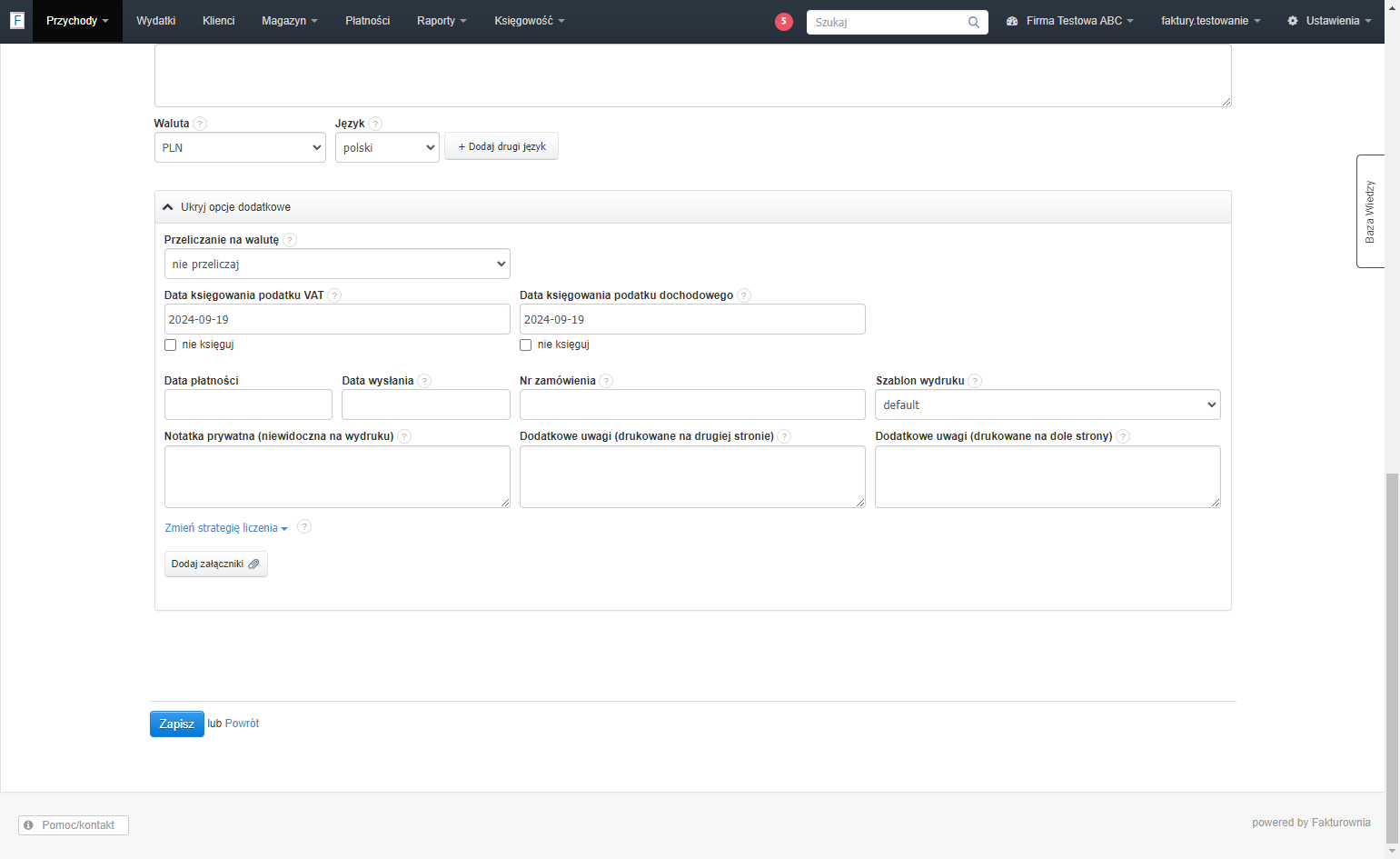Open the Raporty menu
Viewport: 1400px width, 859px height.
[x=442, y=21]
